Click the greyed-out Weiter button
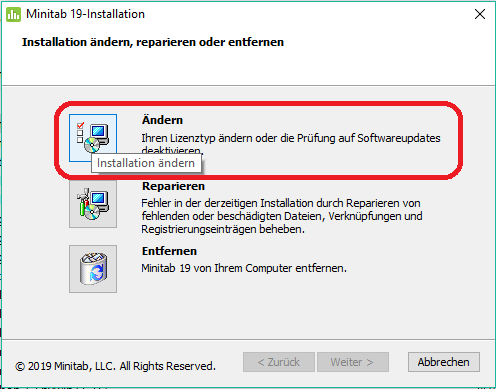 coord(353,362)
